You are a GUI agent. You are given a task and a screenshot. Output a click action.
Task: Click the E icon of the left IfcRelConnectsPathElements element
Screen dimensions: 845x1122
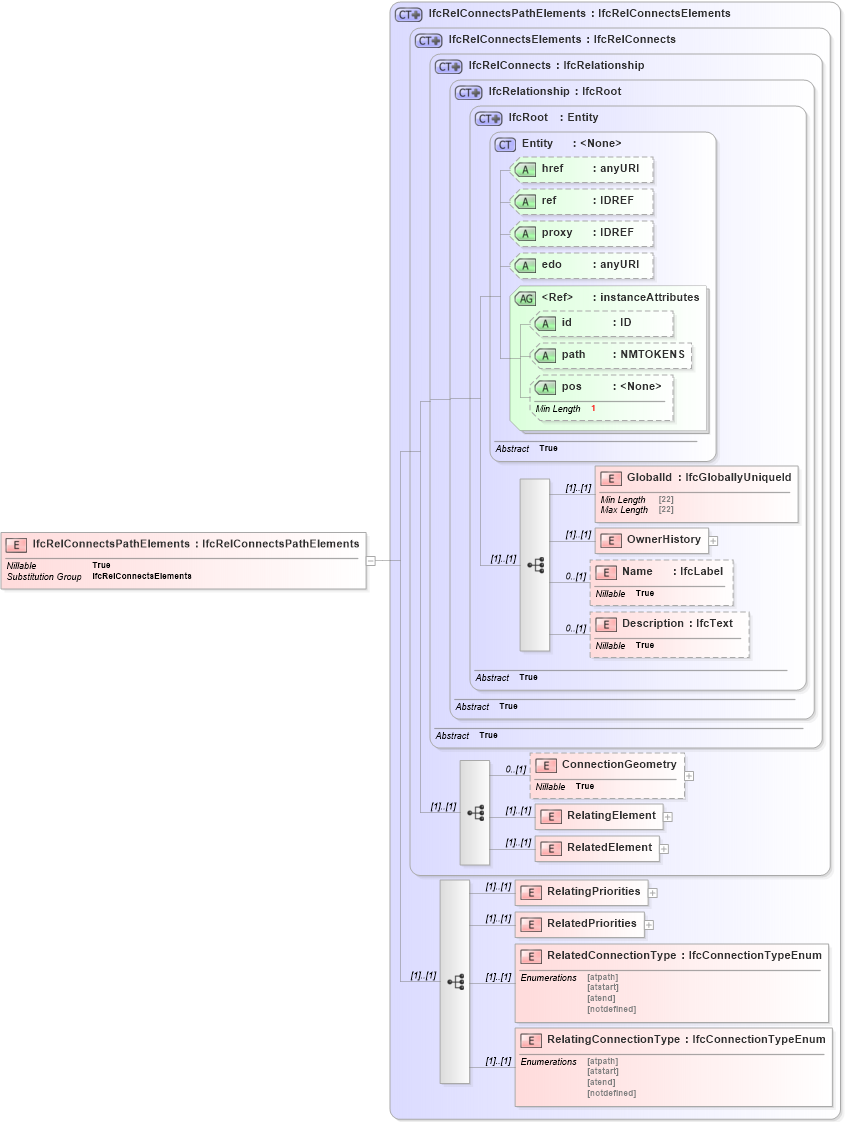pyautogui.click(x=15, y=545)
